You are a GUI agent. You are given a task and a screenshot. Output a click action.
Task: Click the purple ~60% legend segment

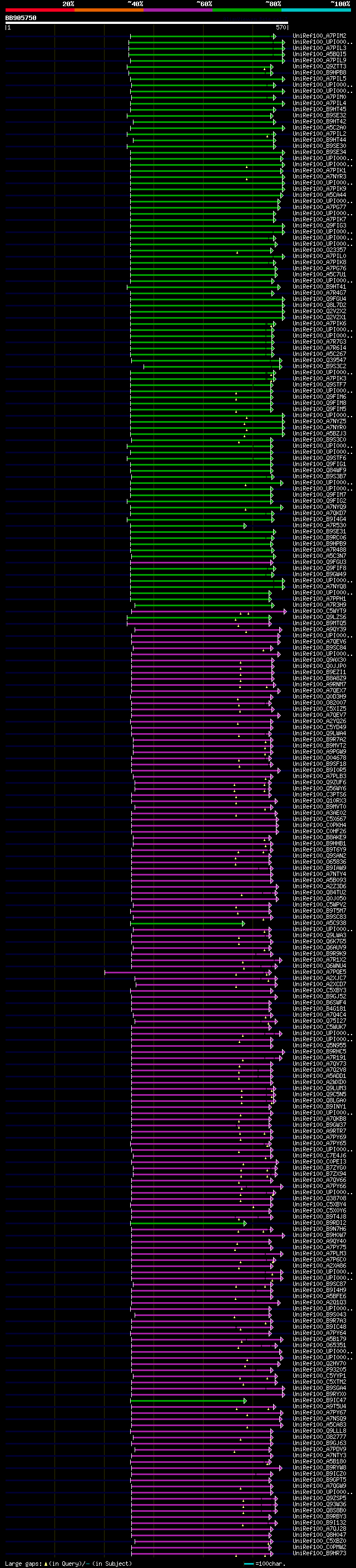click(x=177, y=10)
